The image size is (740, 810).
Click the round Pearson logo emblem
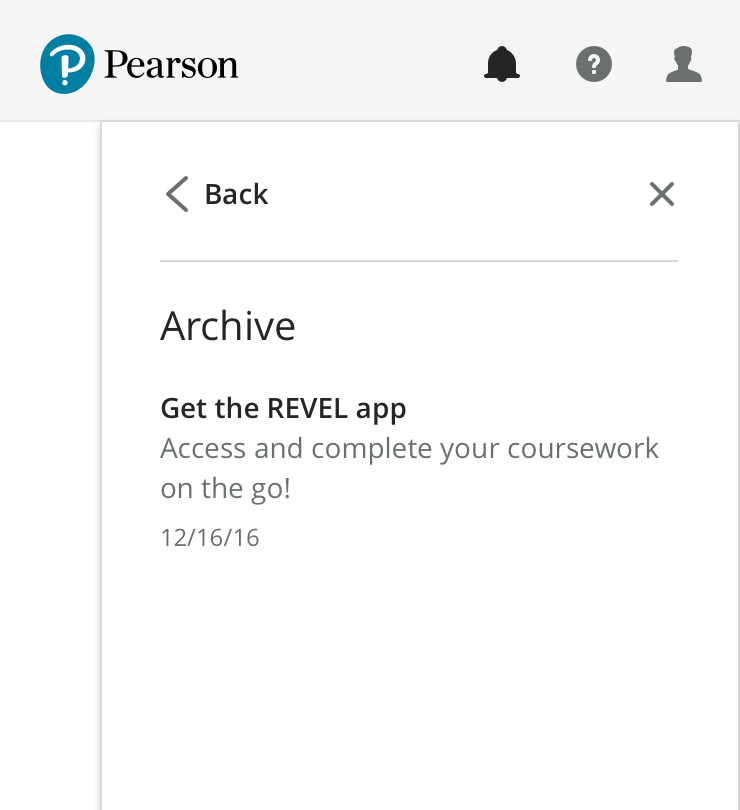(67, 64)
